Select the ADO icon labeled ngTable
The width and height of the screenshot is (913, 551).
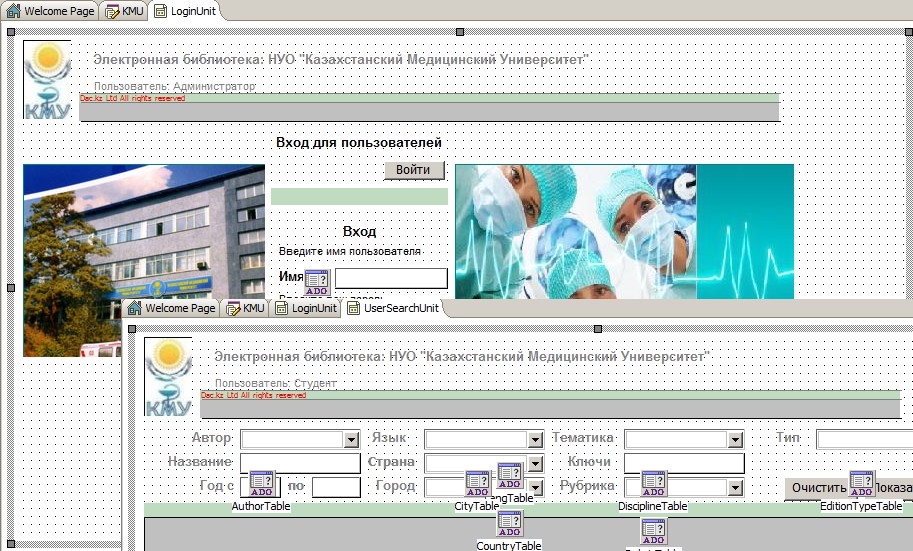[x=509, y=476]
